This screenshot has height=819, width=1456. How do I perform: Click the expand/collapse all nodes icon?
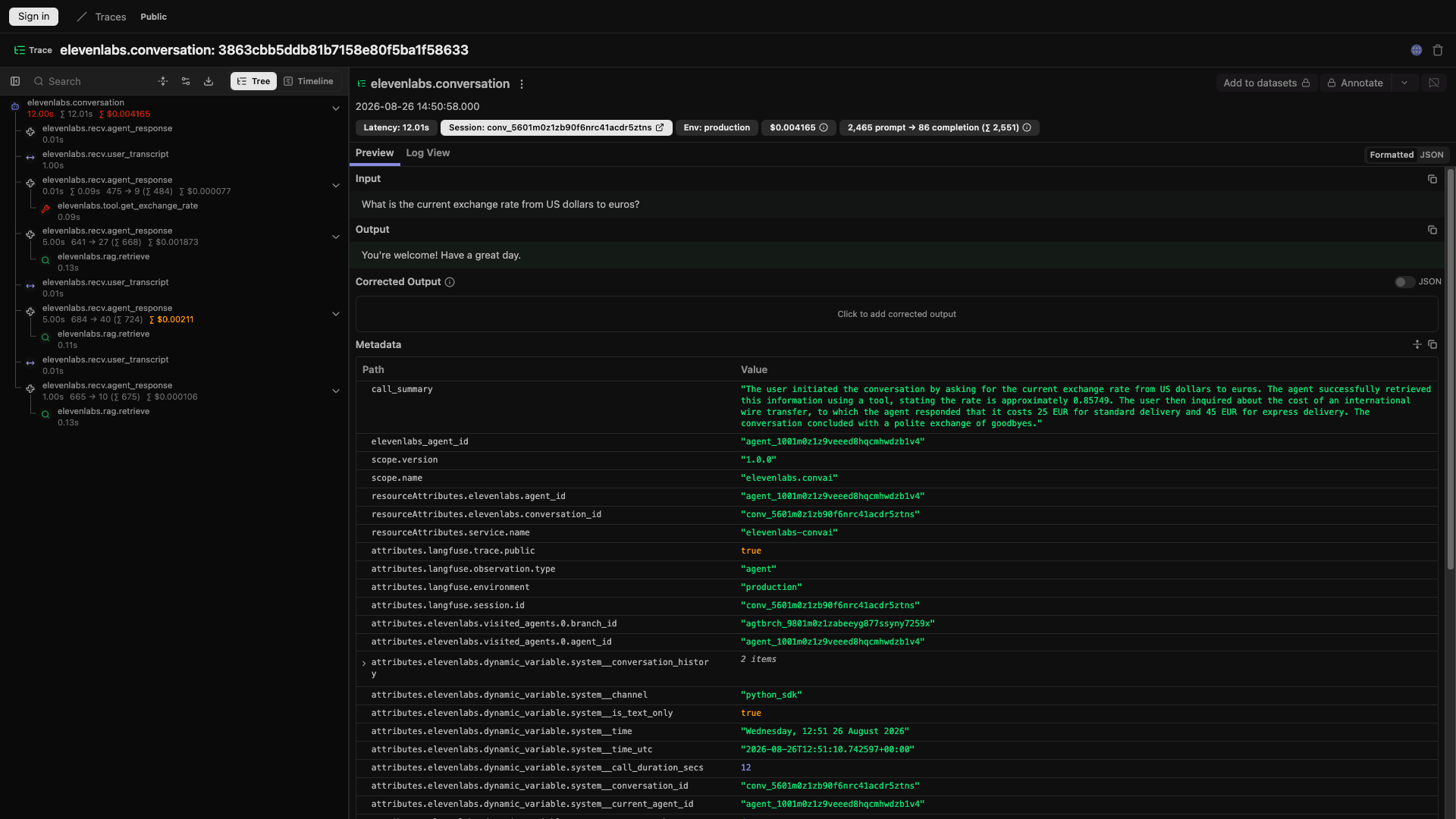pyautogui.click(x=163, y=81)
